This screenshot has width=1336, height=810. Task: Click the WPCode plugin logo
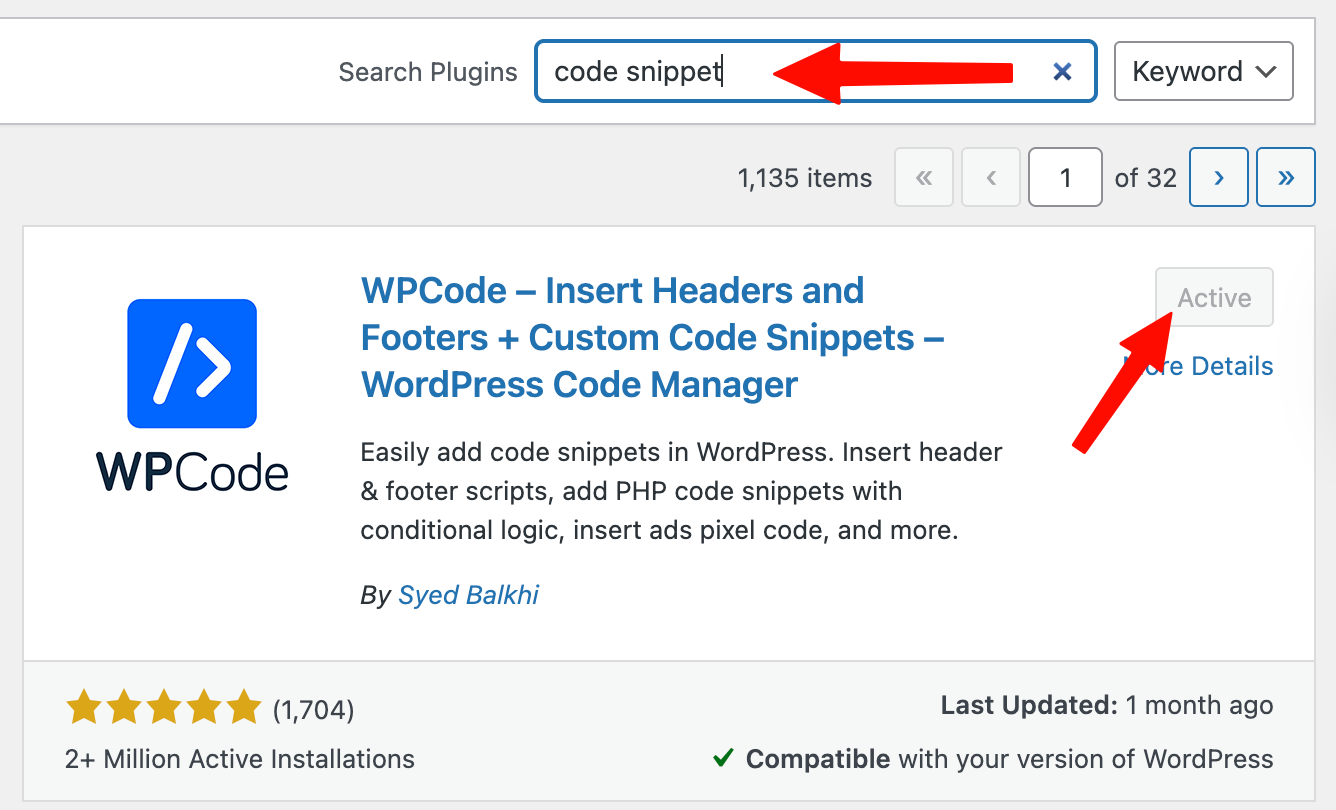click(192, 395)
